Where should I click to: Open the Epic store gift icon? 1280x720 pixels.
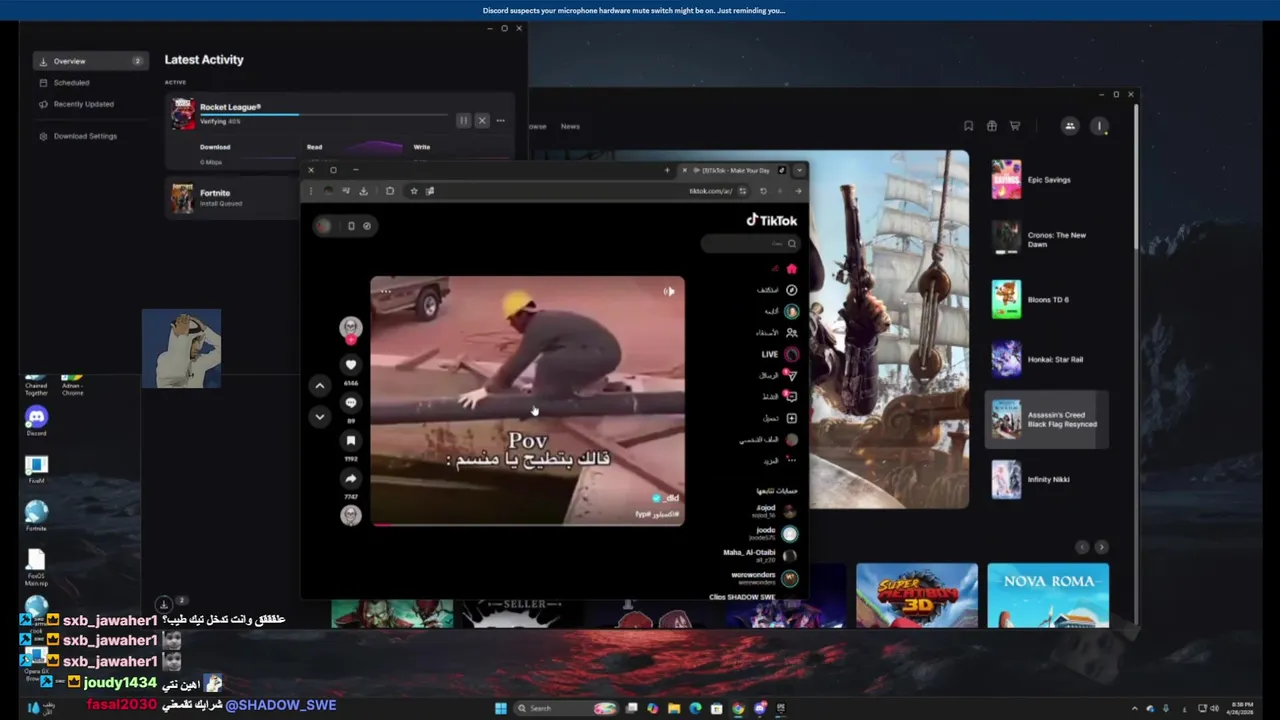point(992,126)
